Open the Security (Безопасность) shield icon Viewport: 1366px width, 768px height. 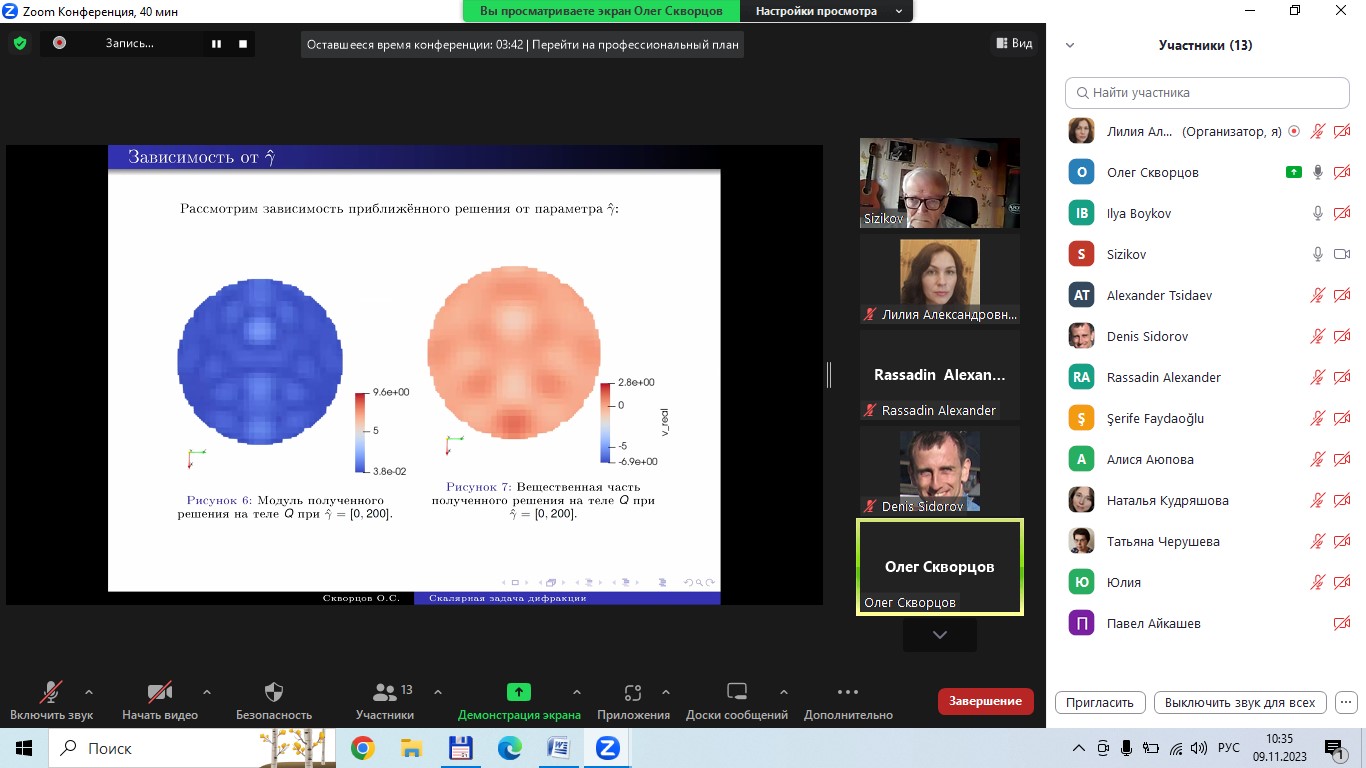(x=274, y=692)
